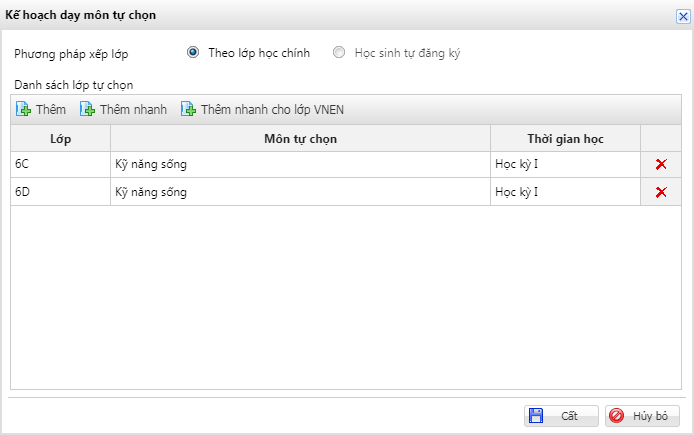
Task: Click the Thời gian học column header
Action: coord(565,138)
